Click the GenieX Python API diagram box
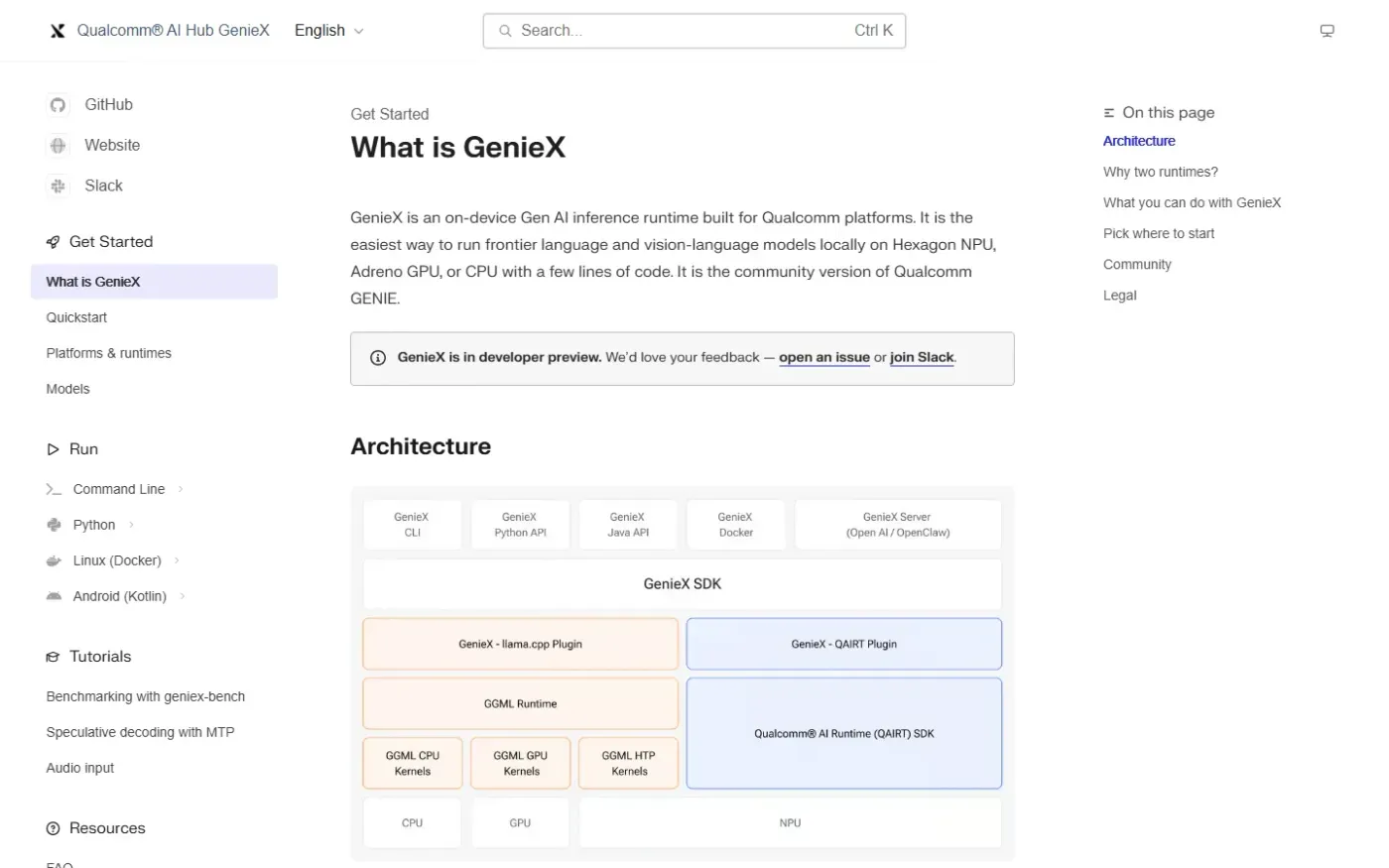This screenshot has width=1389, height=868. tap(520, 525)
